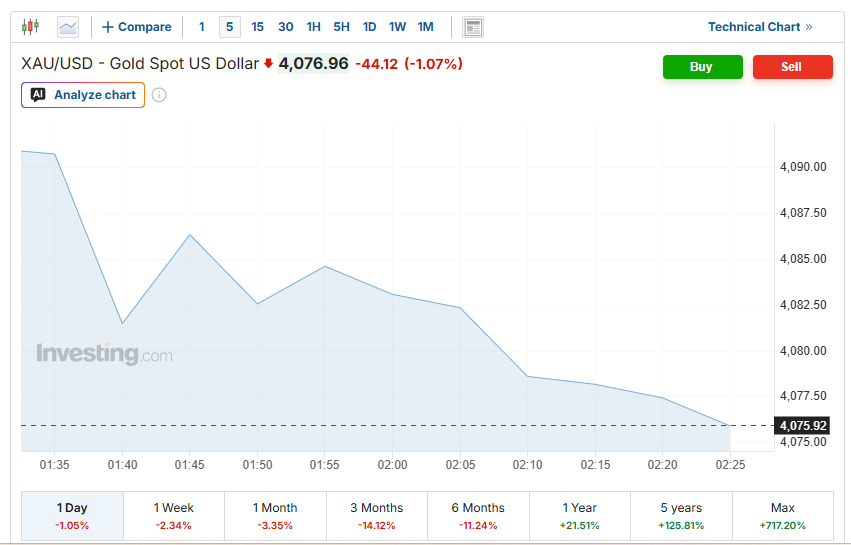Select the Max range tab

point(783,516)
